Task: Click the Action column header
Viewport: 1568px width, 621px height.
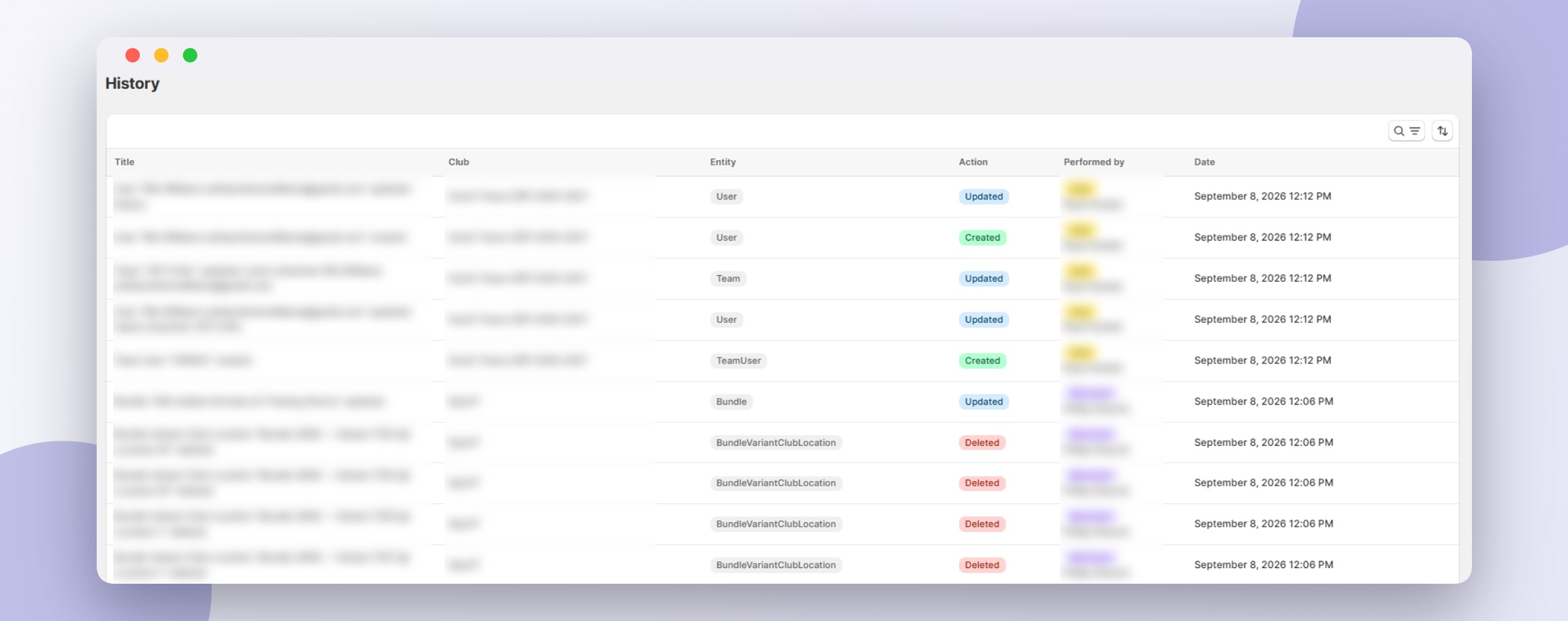Action: click(973, 162)
